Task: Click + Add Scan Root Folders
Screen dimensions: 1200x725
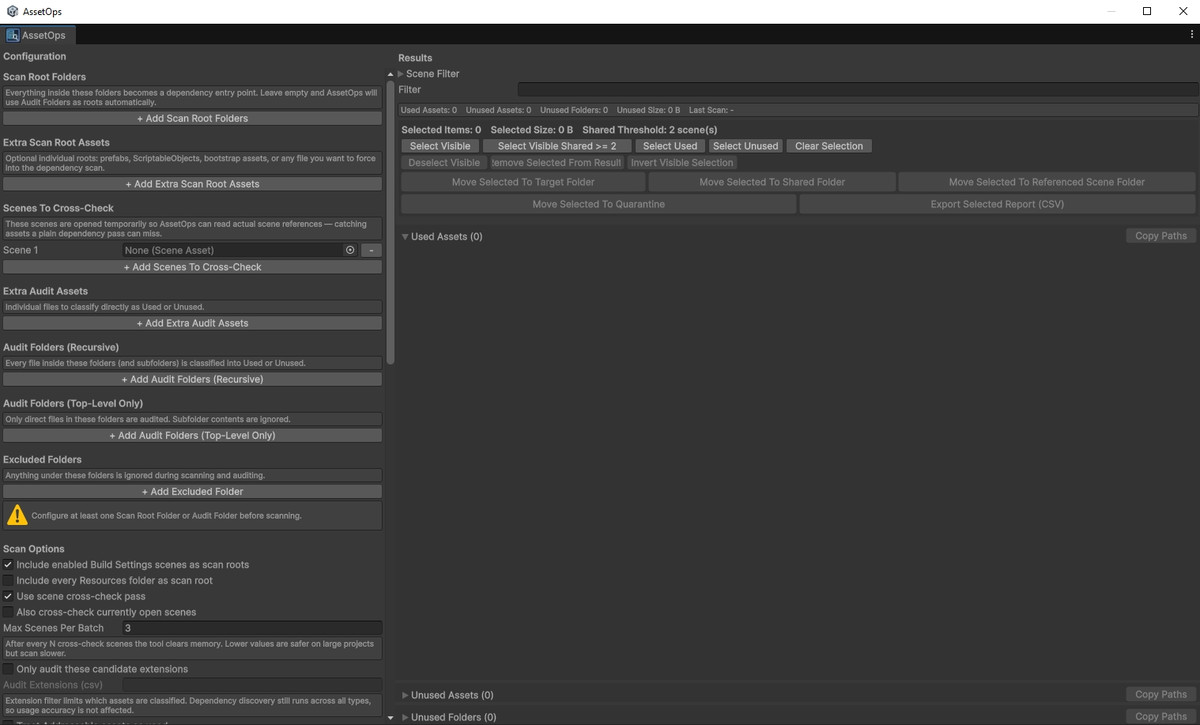Action: pos(192,118)
